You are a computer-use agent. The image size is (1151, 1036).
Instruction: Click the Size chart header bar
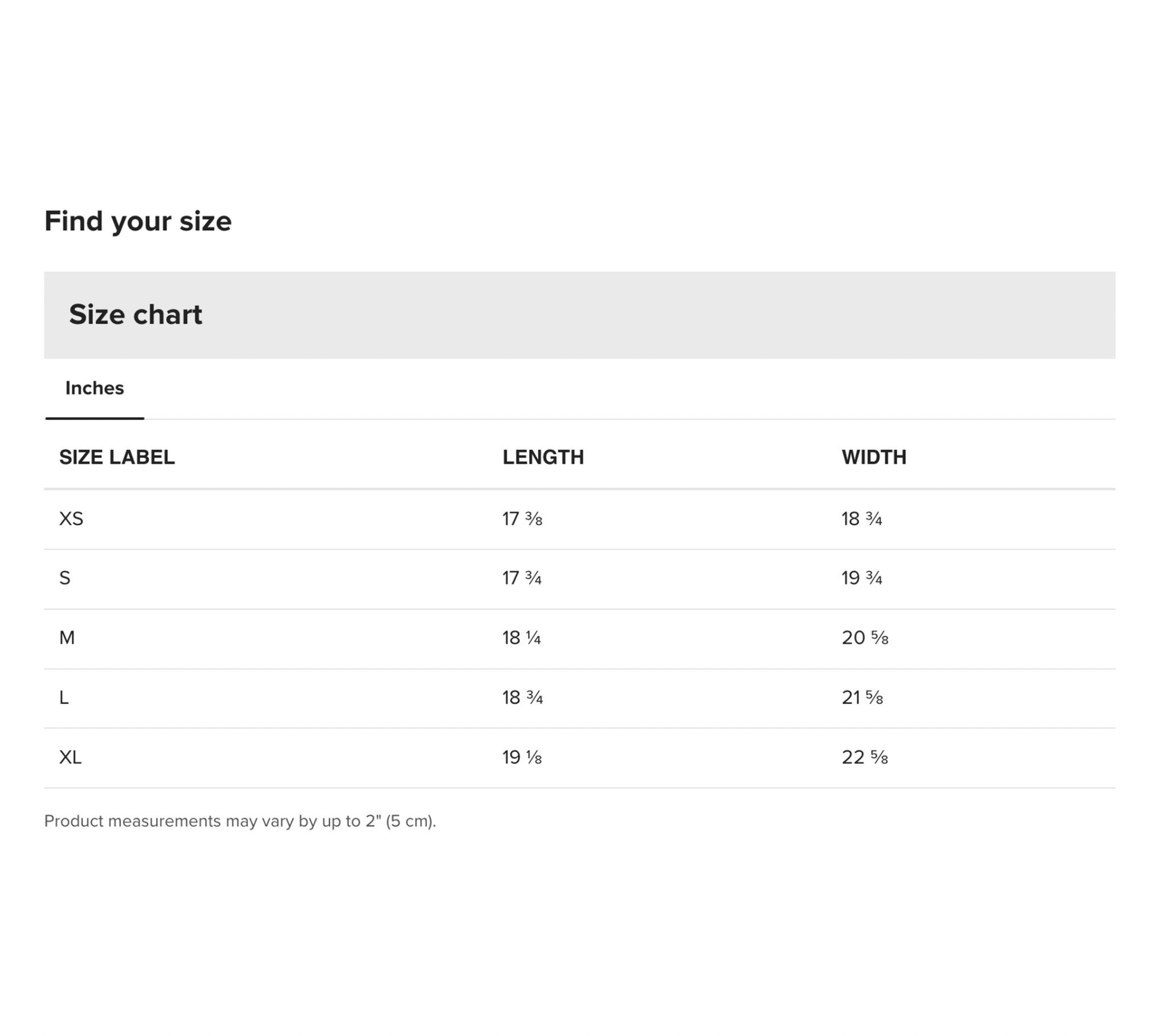(579, 315)
